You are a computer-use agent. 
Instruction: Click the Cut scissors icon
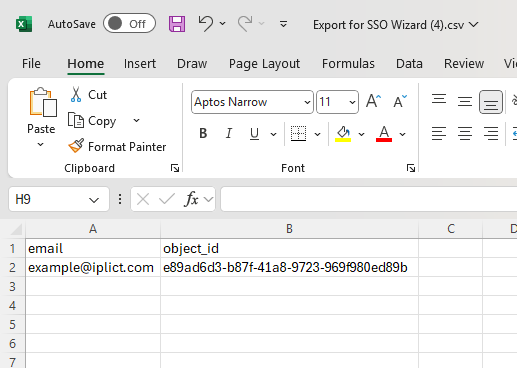coord(76,95)
